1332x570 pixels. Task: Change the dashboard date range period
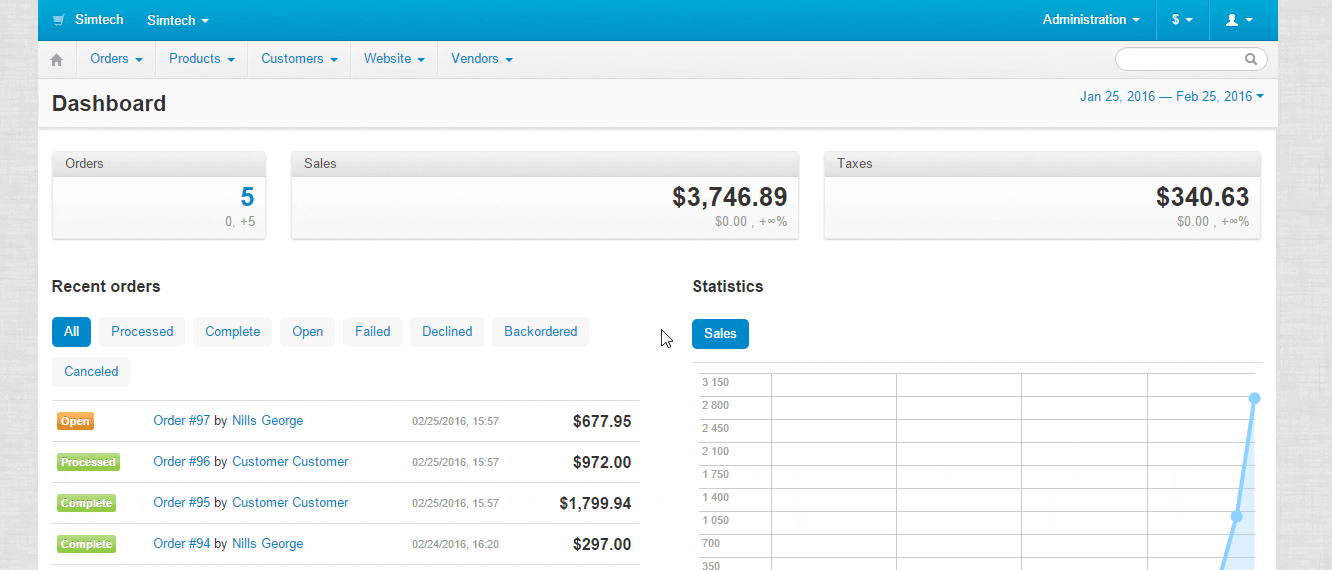1171,97
